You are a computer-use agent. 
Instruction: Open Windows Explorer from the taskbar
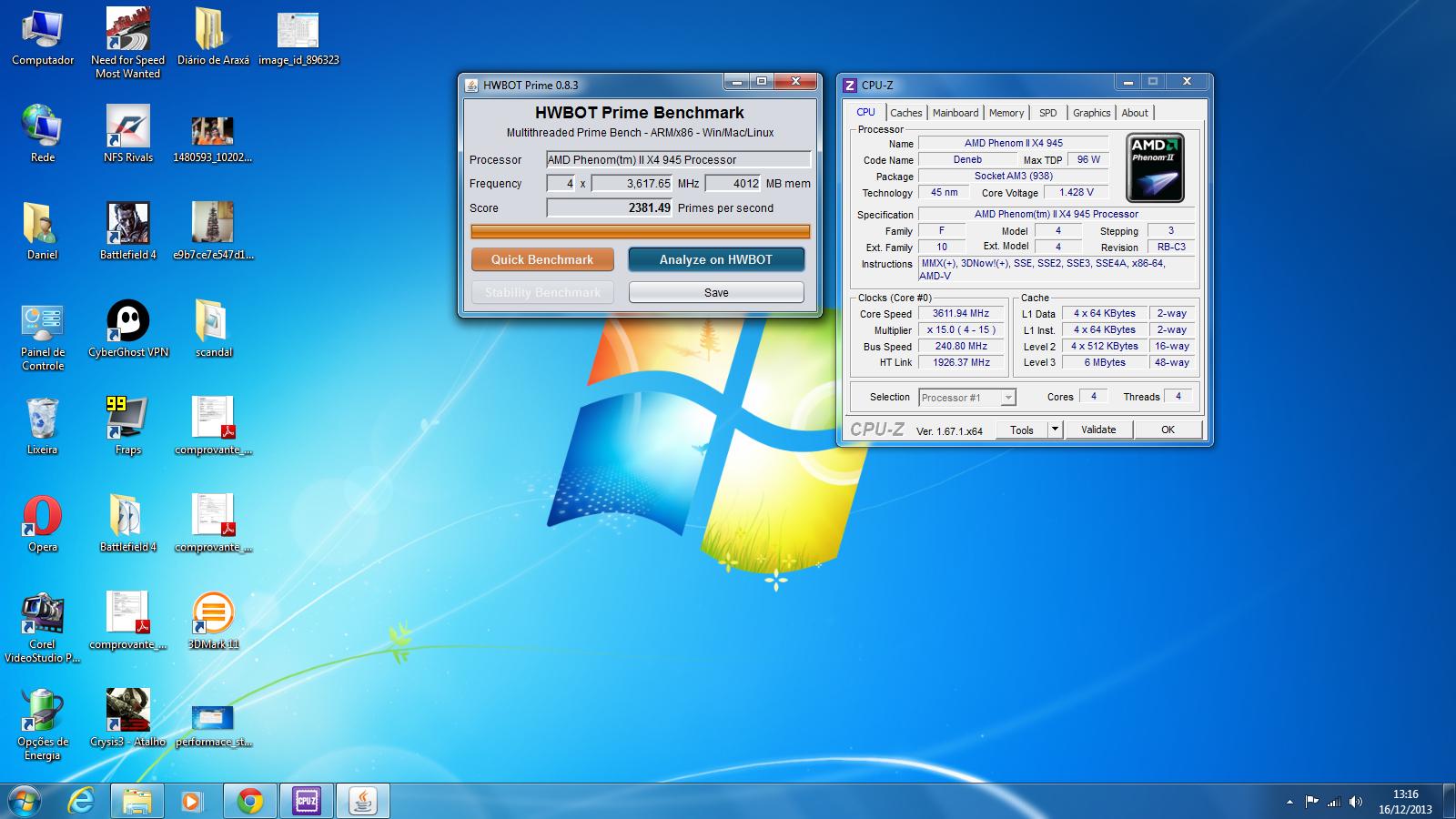[x=136, y=801]
